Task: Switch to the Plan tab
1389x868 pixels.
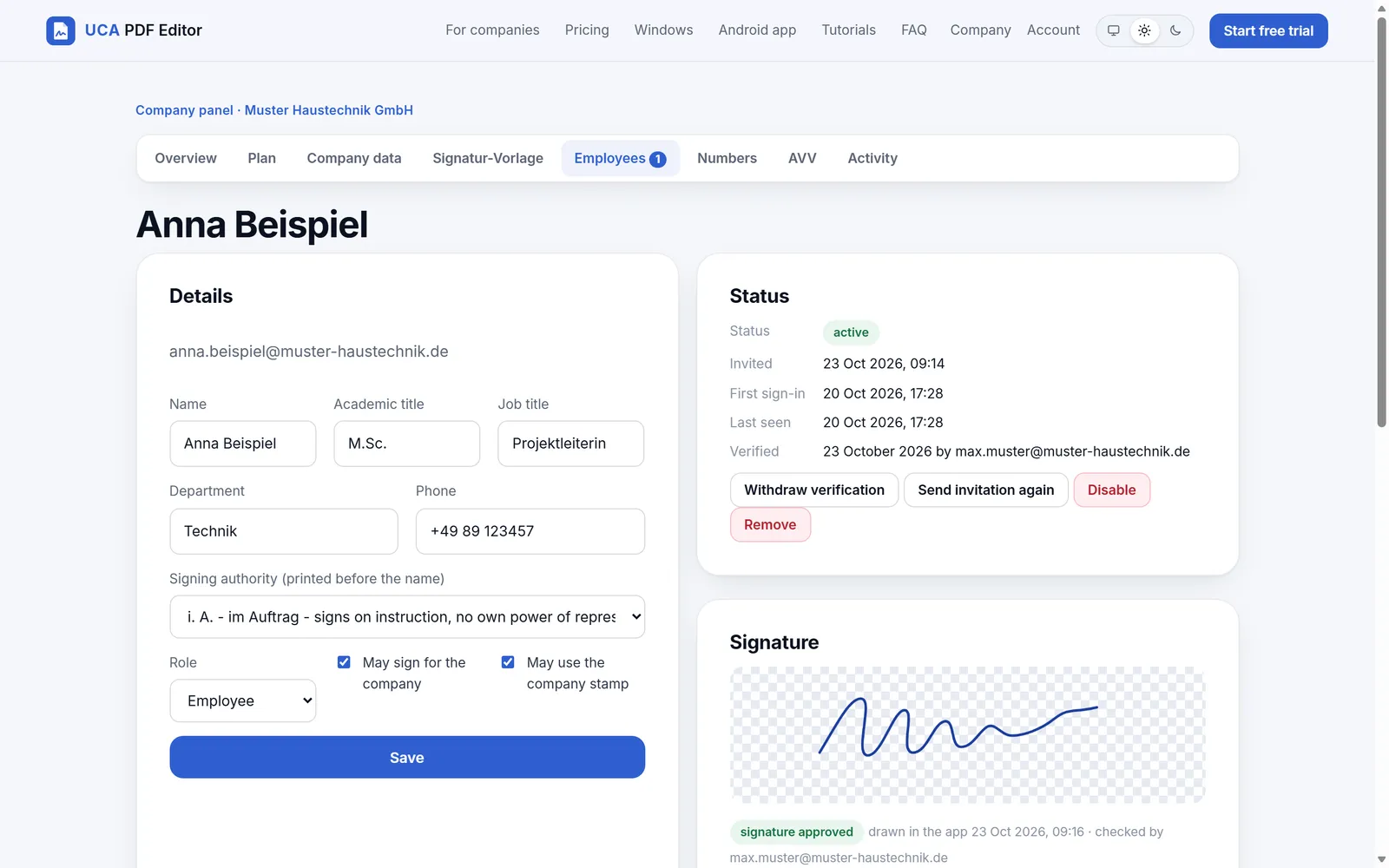Action: [x=261, y=158]
